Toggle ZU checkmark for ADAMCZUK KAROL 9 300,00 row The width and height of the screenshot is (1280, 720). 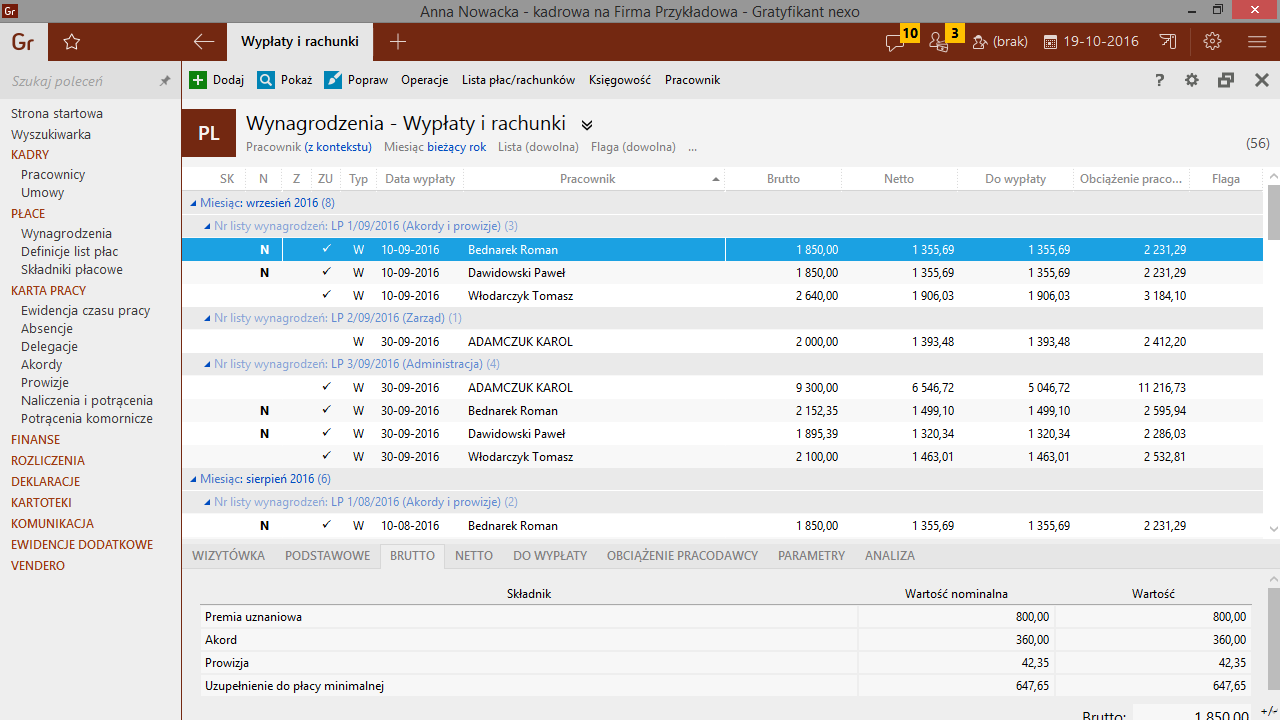tap(326, 387)
